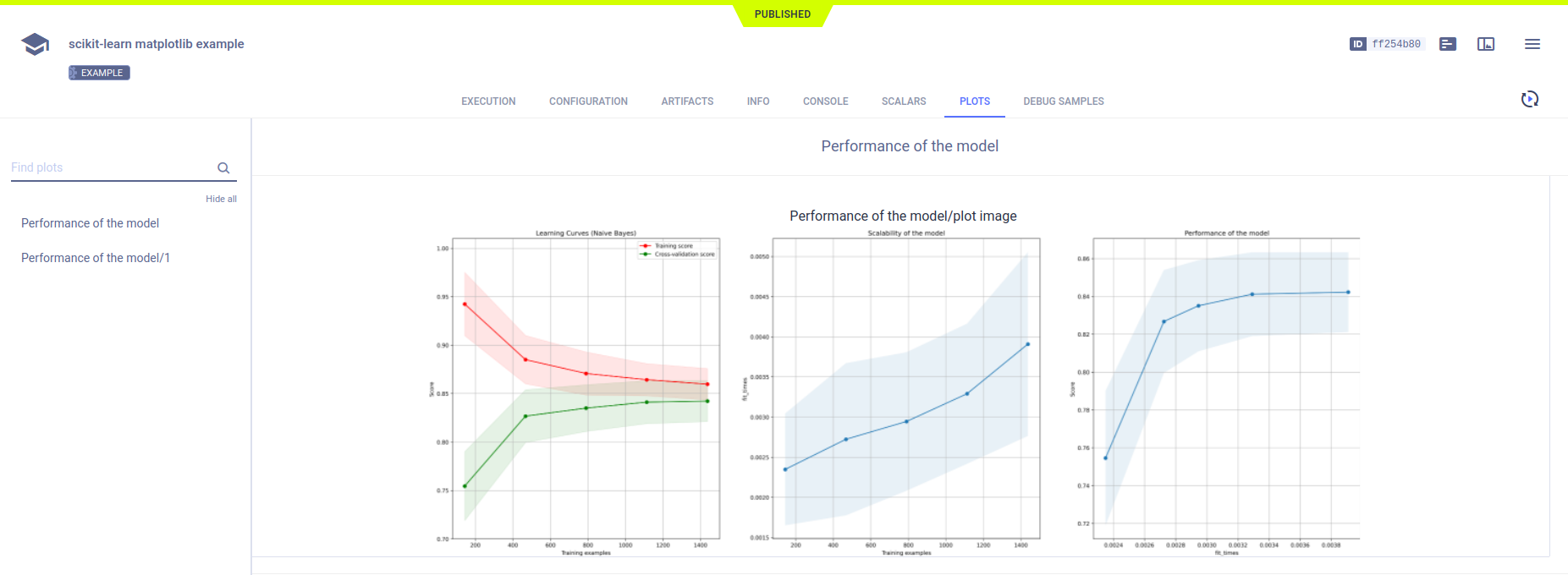The height and width of the screenshot is (575, 1568).
Task: Focus the Find plots search field
Action: point(110,167)
